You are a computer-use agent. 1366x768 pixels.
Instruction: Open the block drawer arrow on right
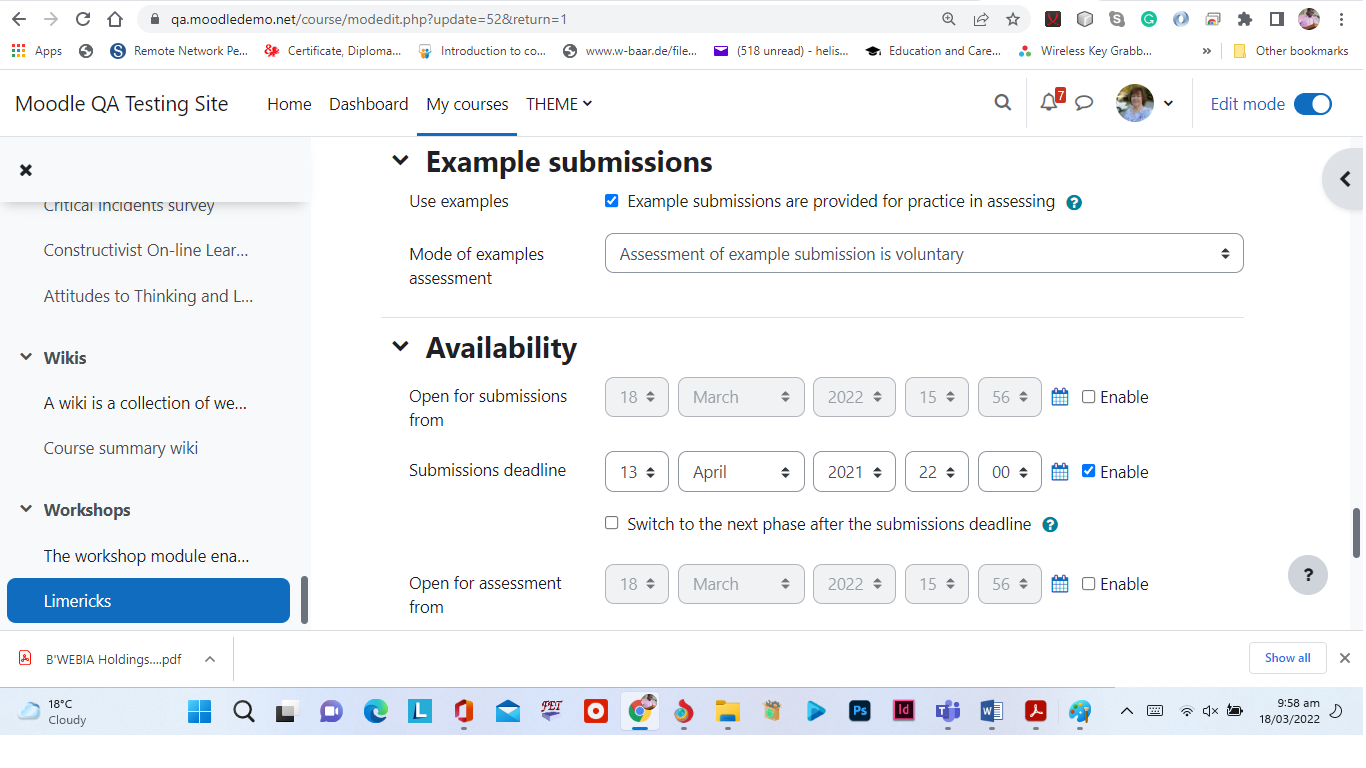click(1344, 179)
